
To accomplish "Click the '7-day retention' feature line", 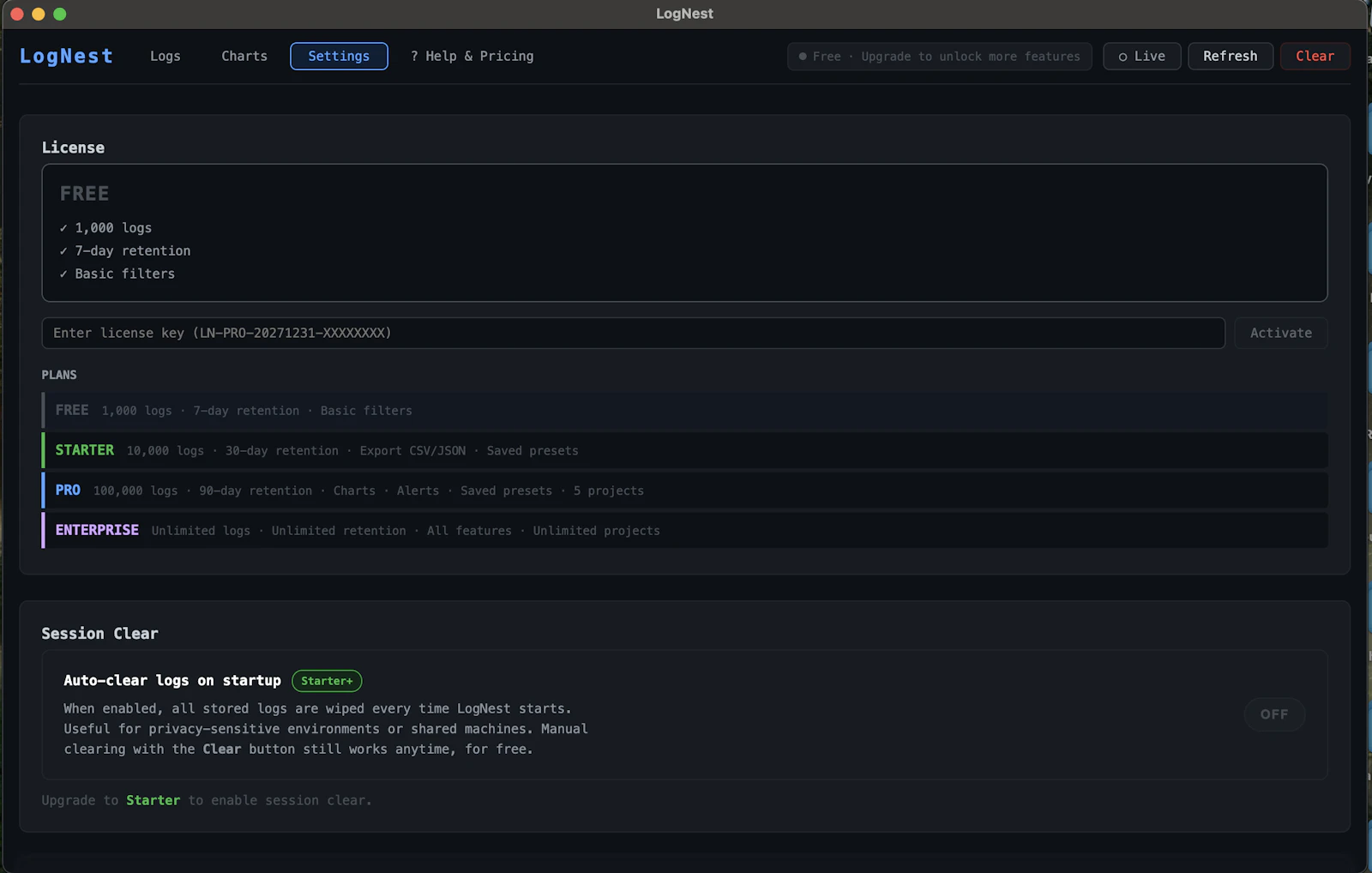I will click(x=125, y=250).
